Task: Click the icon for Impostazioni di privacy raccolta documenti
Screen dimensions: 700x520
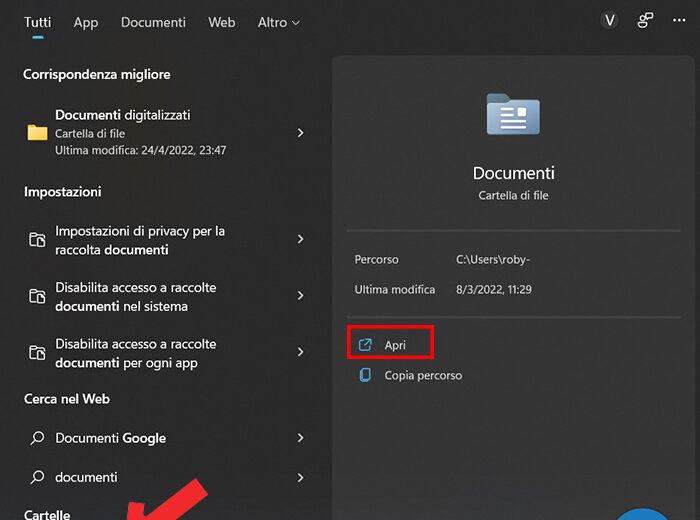Action: pyautogui.click(x=37, y=240)
